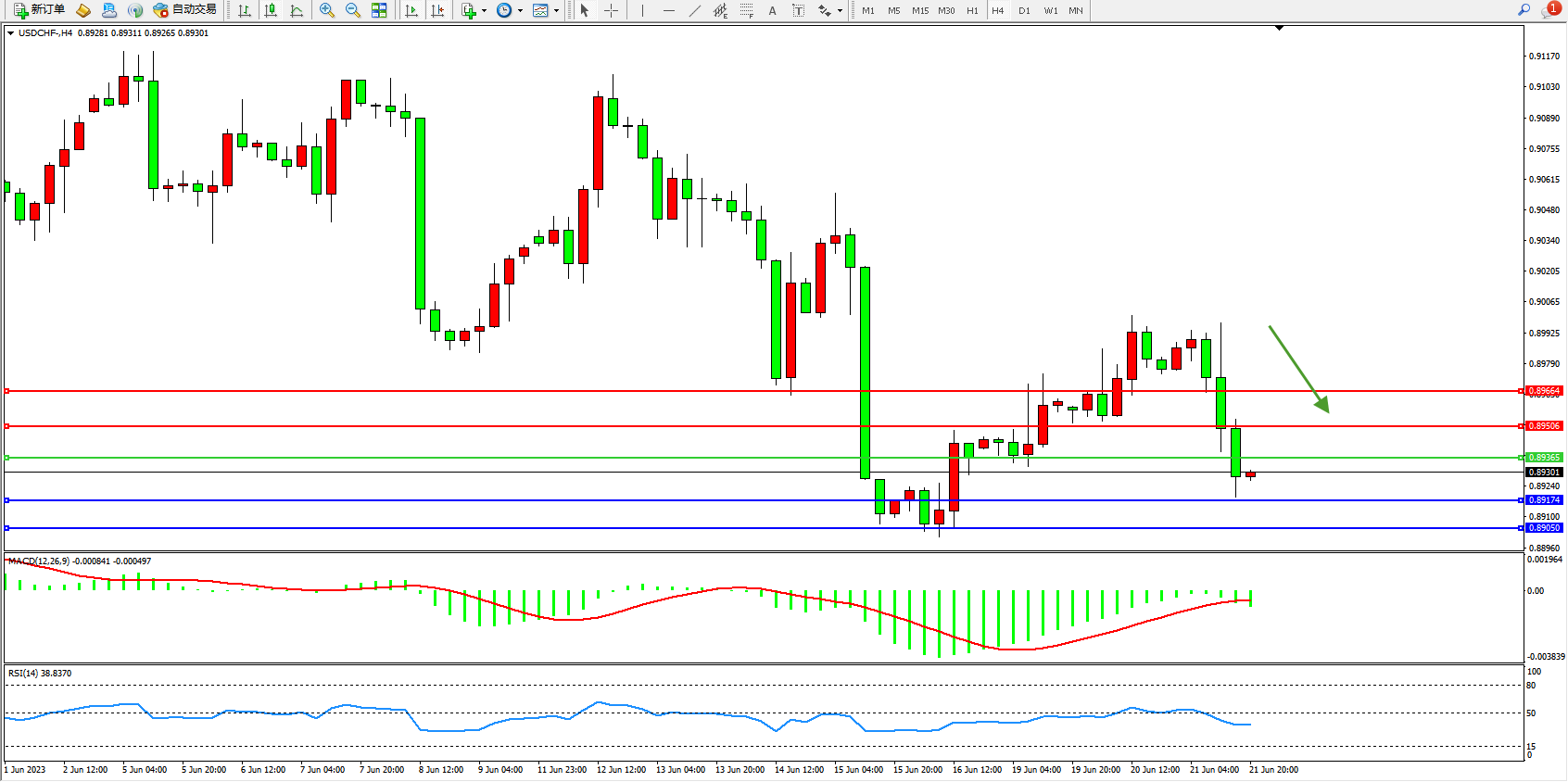Image resolution: width=1568 pixels, height=782 pixels.
Task: Toggle AutoTrading (自动交易) on or off
Action: pyautogui.click(x=185, y=10)
